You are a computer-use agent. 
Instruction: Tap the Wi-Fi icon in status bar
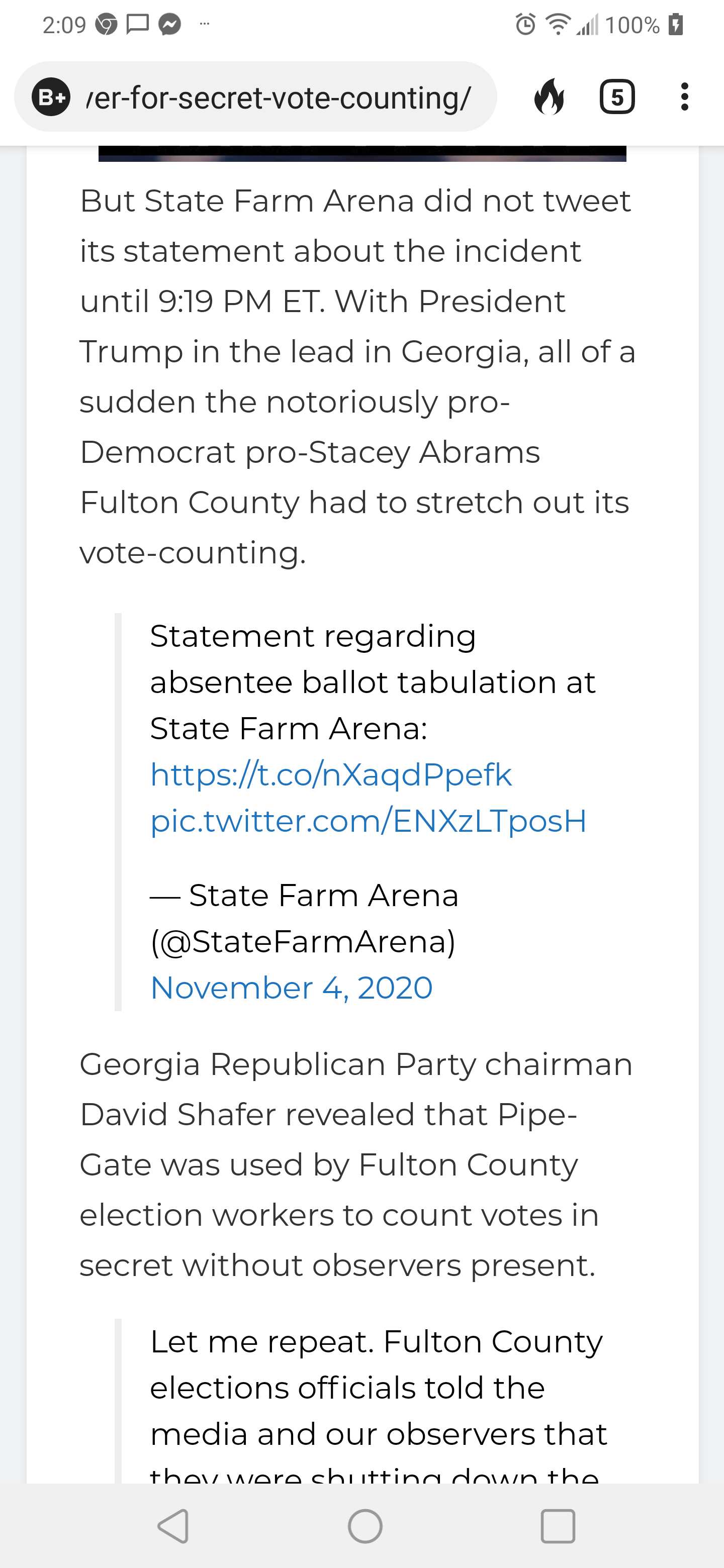point(557,24)
